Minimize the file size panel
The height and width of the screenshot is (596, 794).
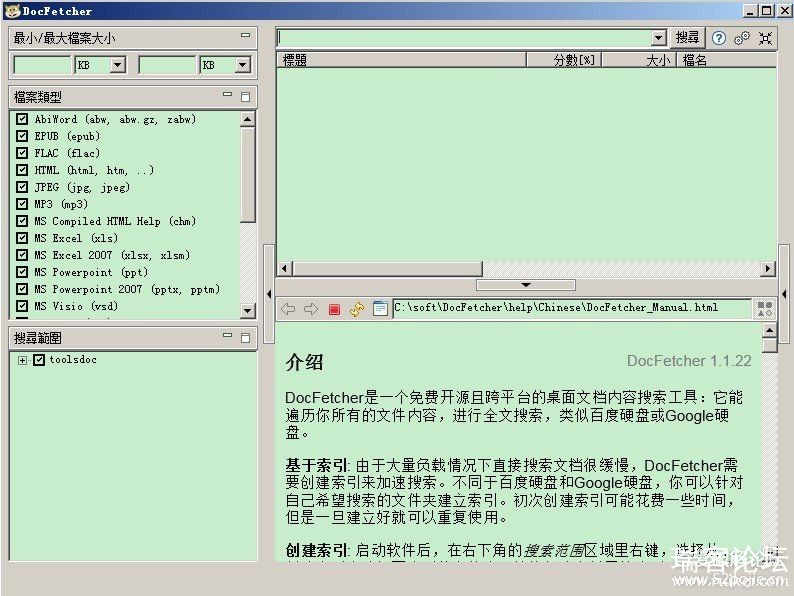point(246,35)
